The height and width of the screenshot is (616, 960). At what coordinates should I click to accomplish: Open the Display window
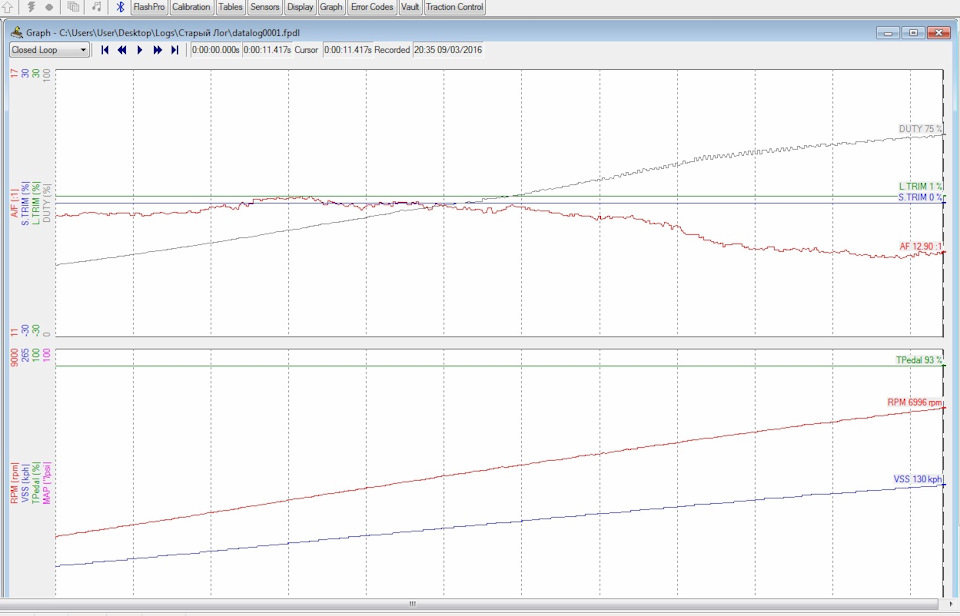click(300, 7)
